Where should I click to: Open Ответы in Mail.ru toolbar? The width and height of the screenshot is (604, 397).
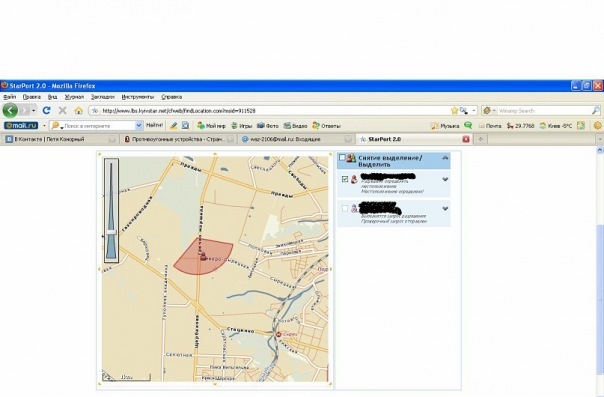point(327,126)
